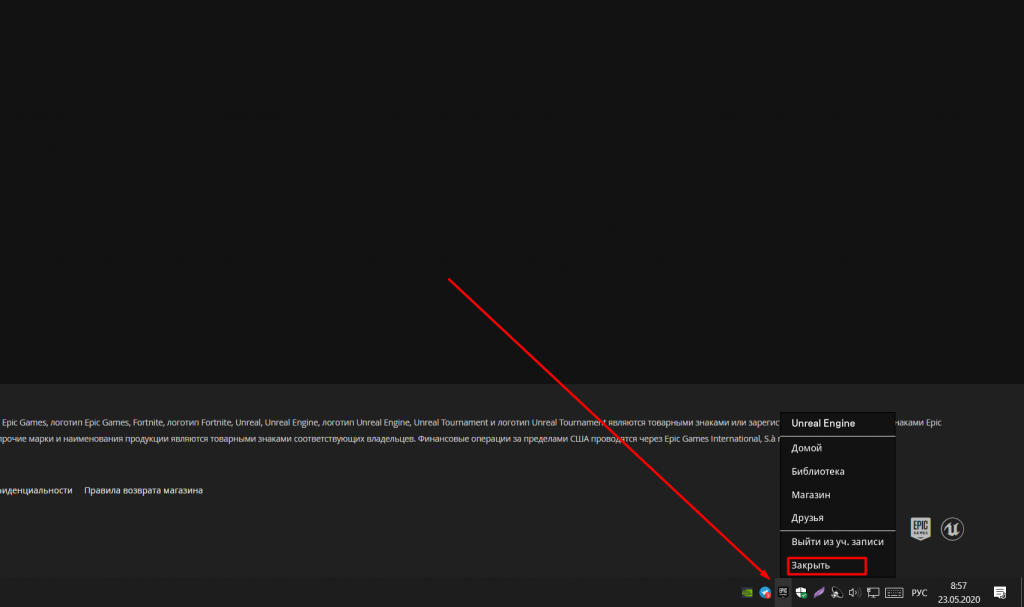Open NVIDIA tray icon
The image size is (1024, 607).
[x=747, y=592]
